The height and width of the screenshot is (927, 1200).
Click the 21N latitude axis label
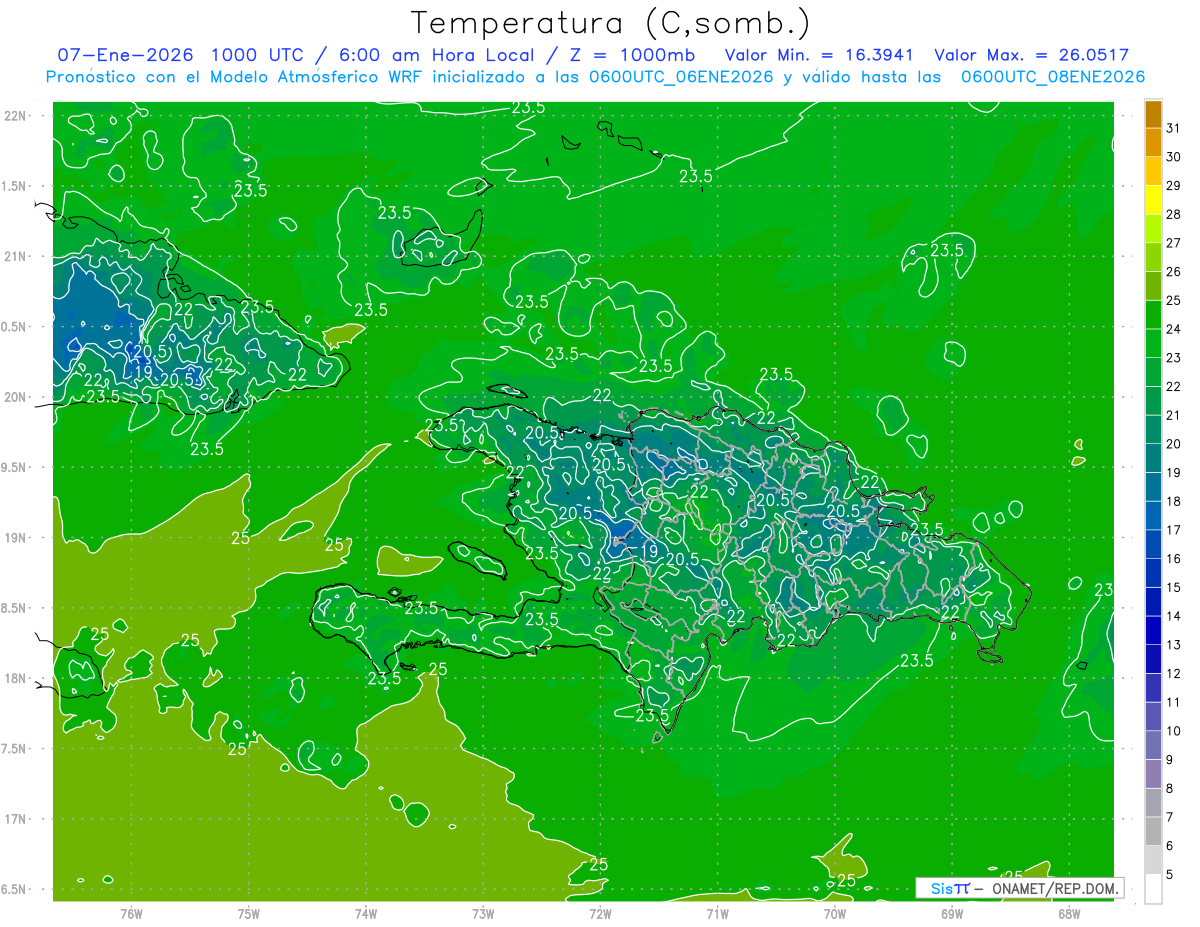pos(16,256)
